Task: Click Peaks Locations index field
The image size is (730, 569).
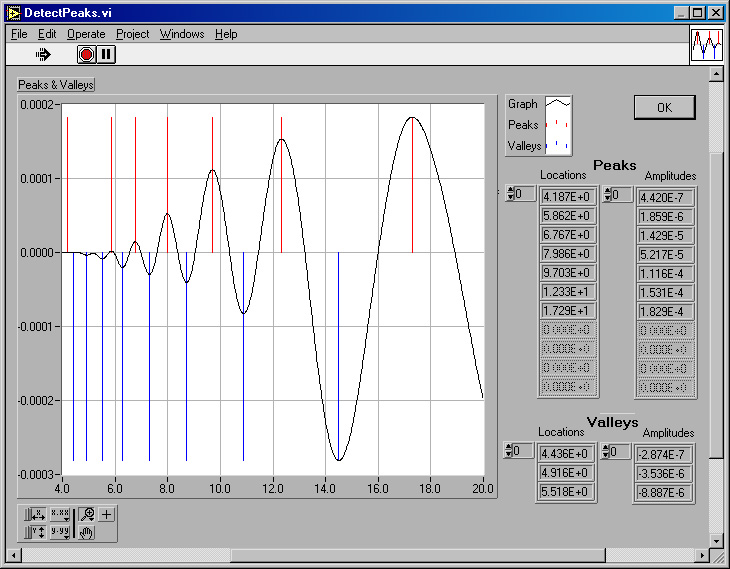Action: (x=525, y=194)
